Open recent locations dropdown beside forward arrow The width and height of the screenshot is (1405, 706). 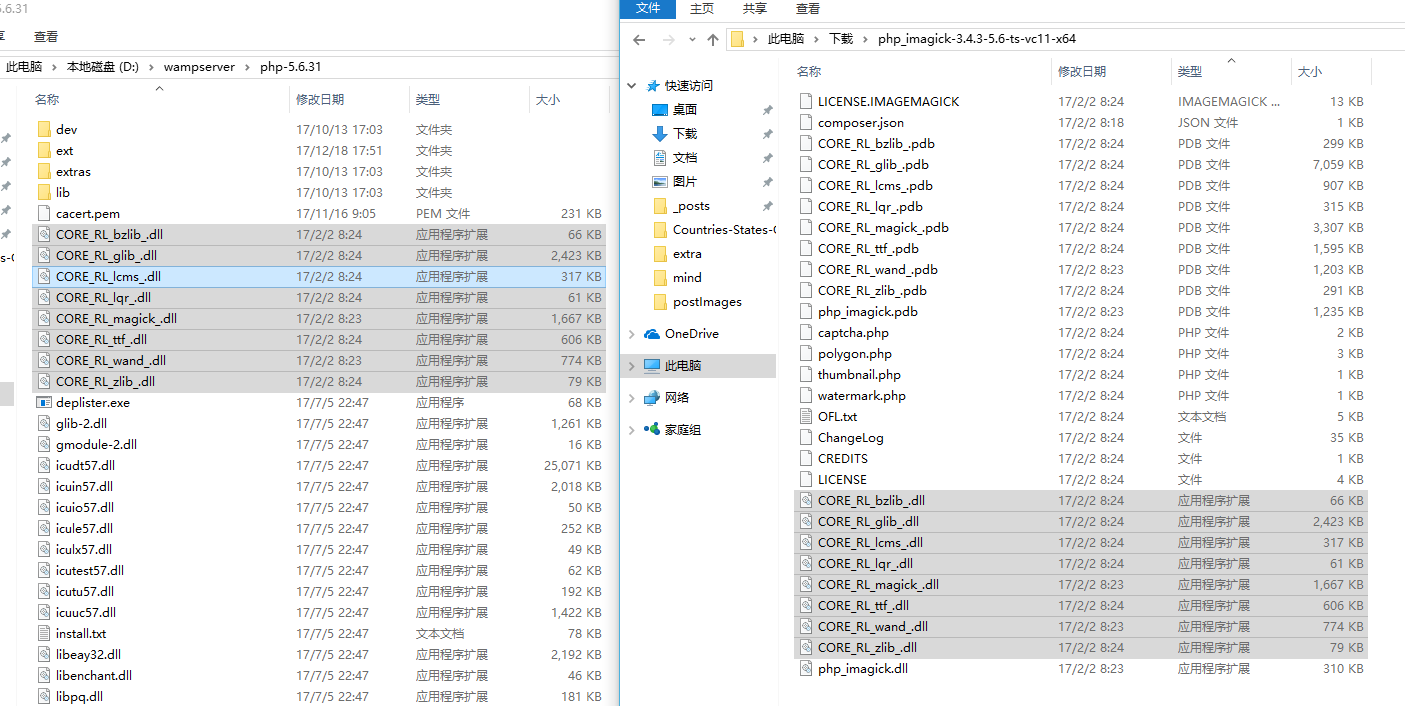690,40
